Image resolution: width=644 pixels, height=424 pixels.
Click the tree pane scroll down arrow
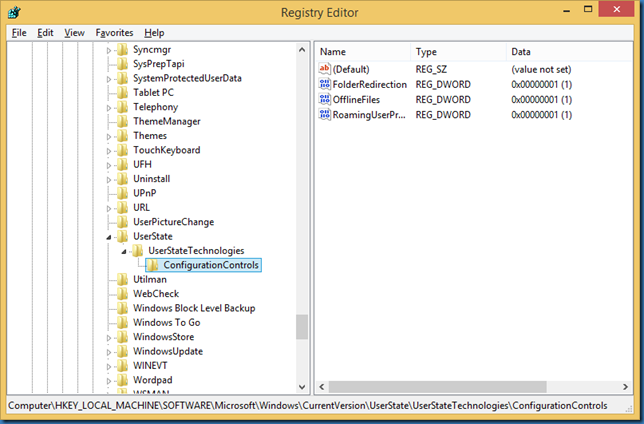point(302,387)
